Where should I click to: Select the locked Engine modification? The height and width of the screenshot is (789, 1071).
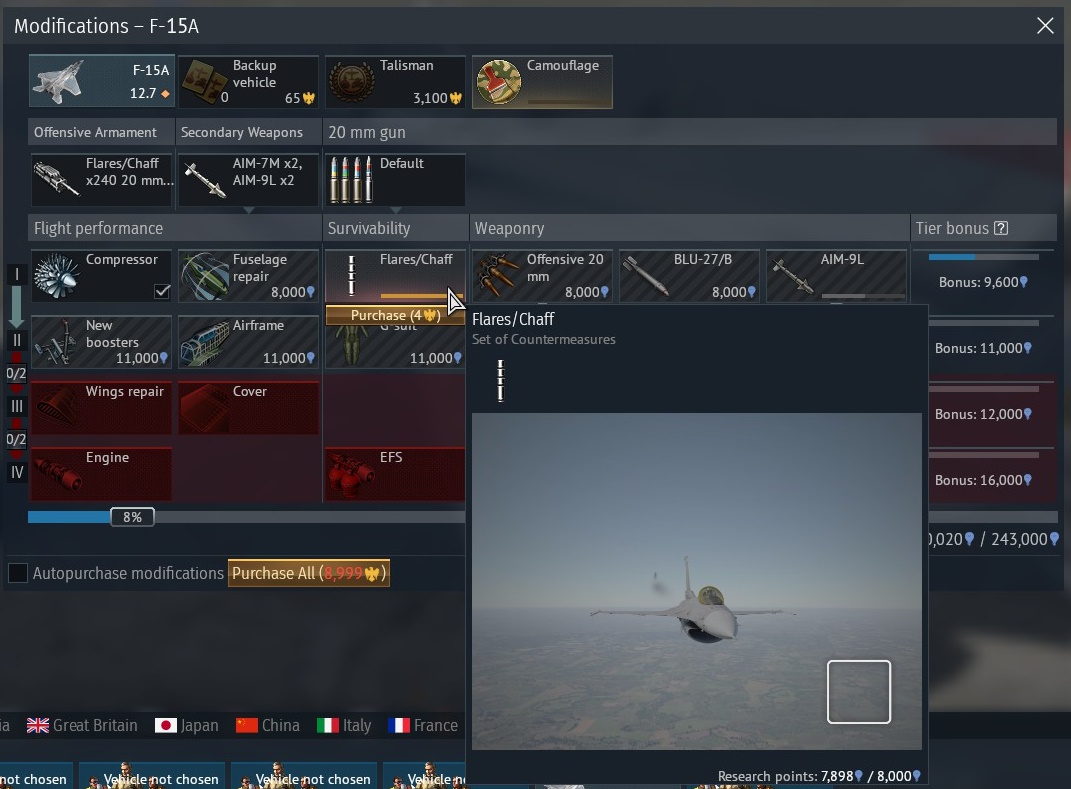point(102,474)
